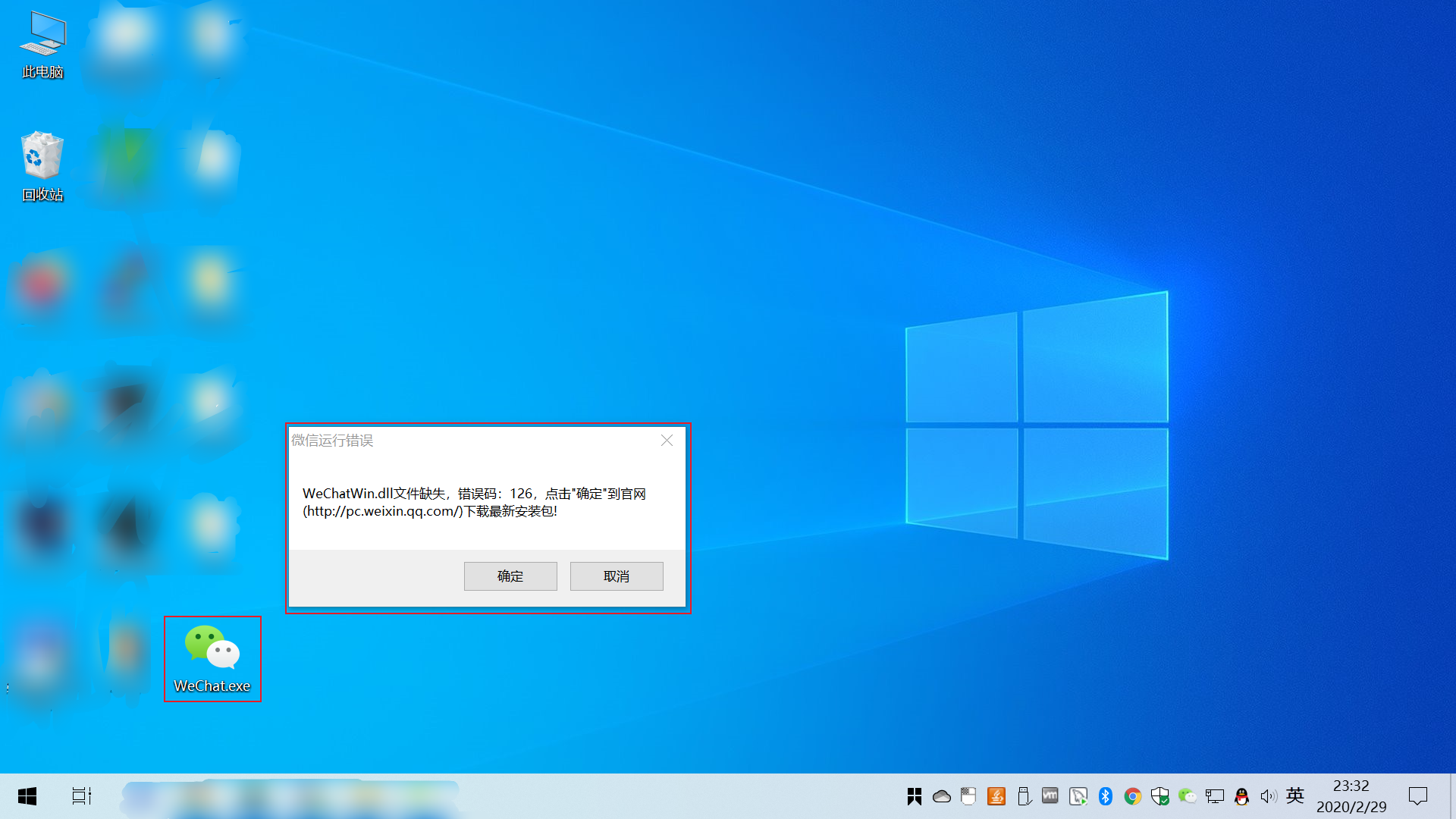Click the WeChat tray icon

pyautogui.click(x=1188, y=796)
